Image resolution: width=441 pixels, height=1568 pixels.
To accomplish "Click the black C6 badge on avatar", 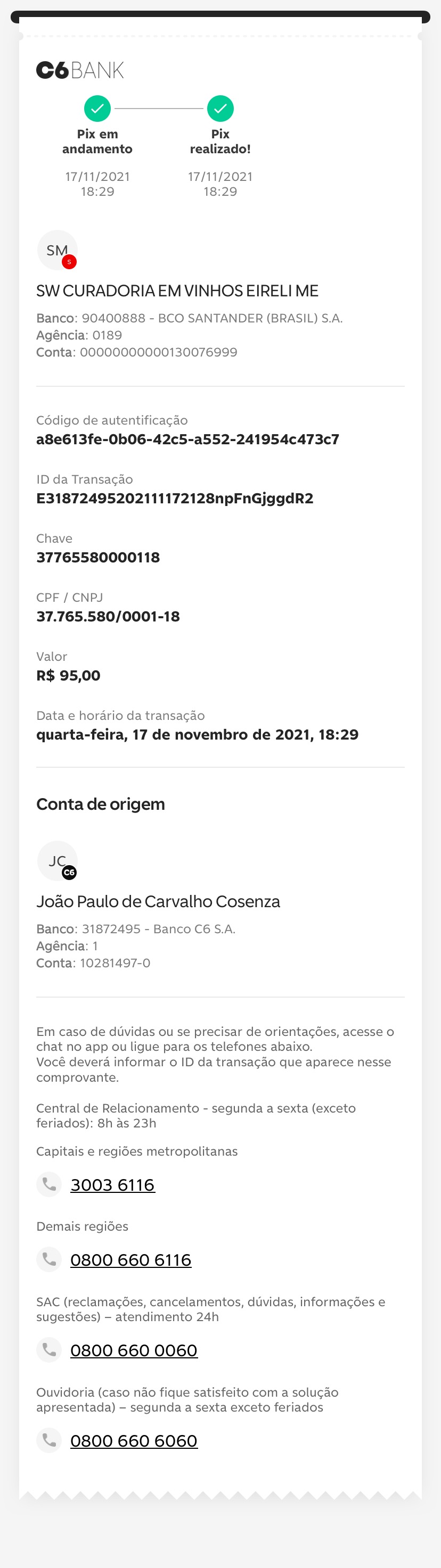I will [69, 873].
